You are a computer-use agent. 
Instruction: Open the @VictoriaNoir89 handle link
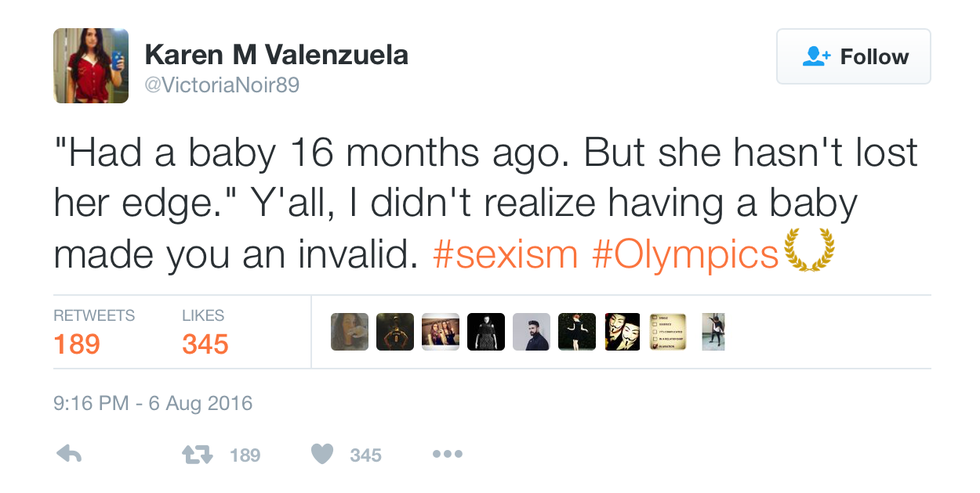click(221, 85)
